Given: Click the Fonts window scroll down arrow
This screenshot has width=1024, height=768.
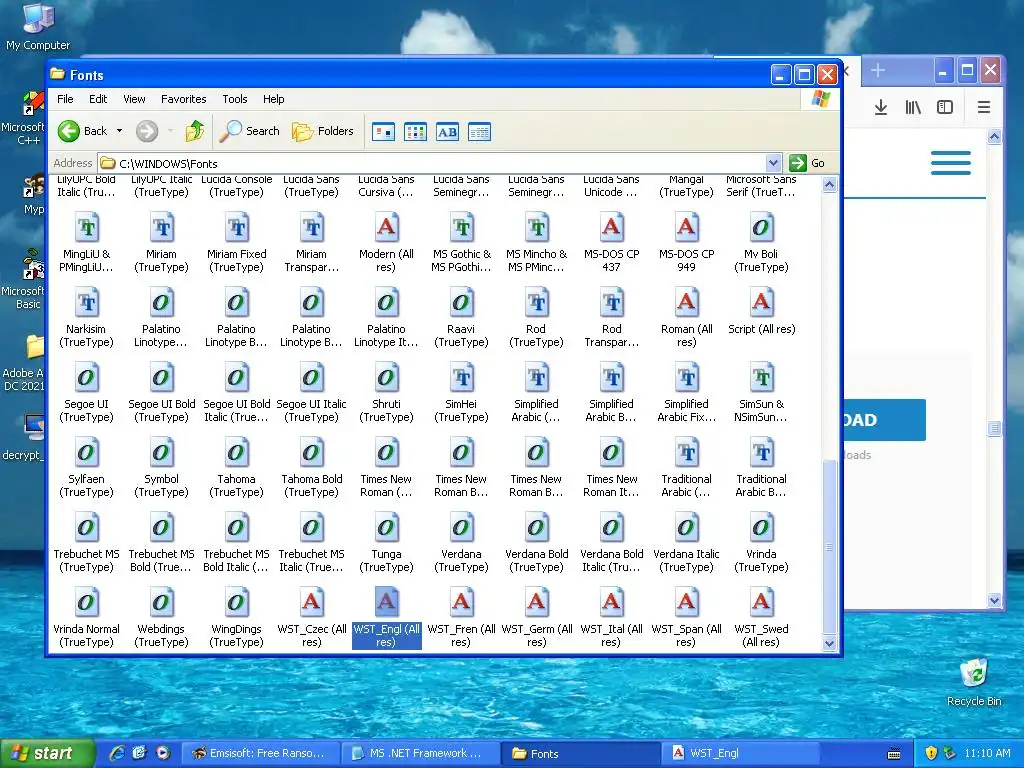Looking at the screenshot, I should [829, 643].
